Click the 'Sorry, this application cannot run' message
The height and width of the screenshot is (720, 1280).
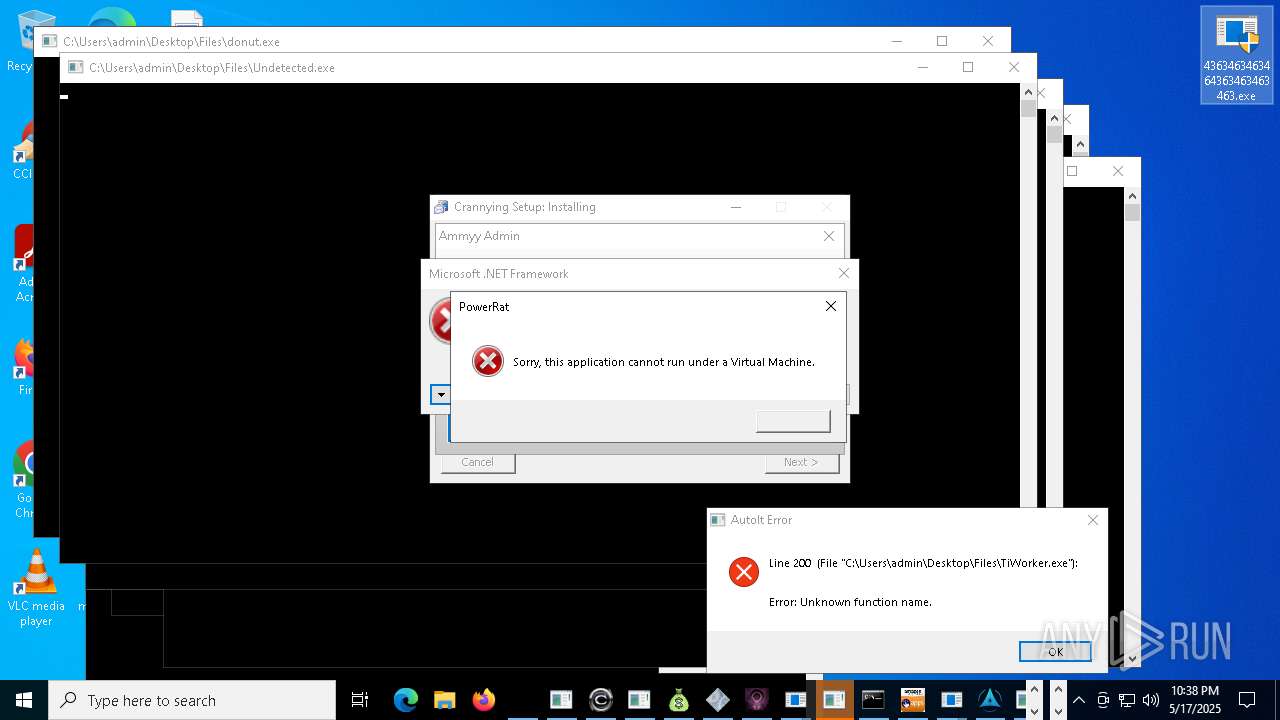point(664,362)
